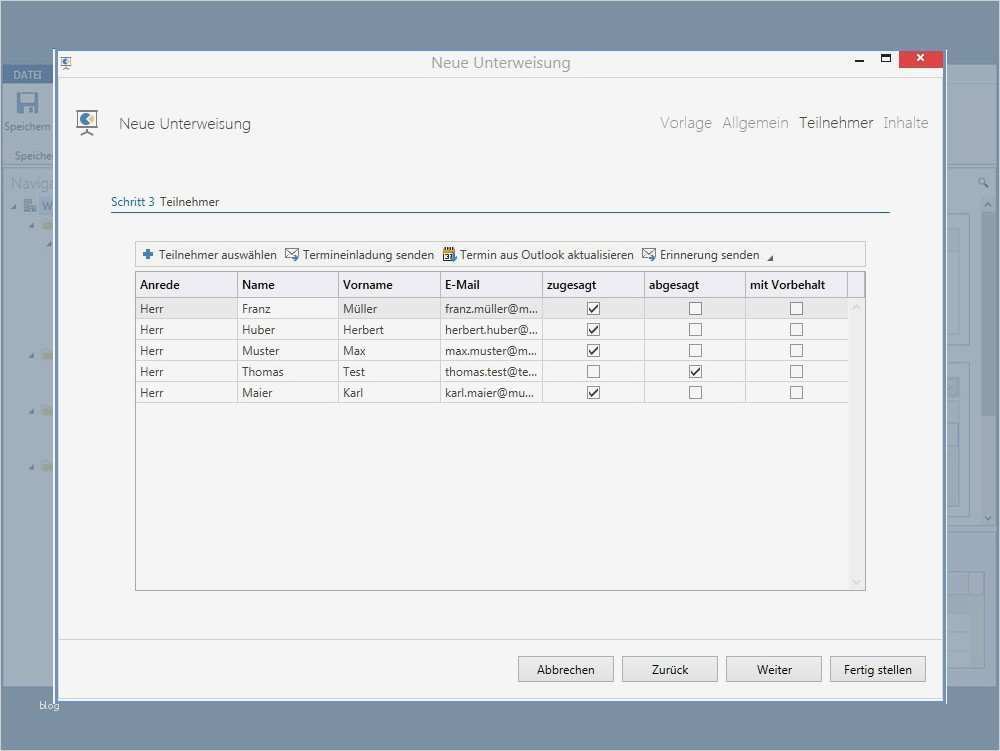The width and height of the screenshot is (1000, 751).
Task: Expand the toolbar overflow arrow after Erinnerung senden
Action: pyautogui.click(x=770, y=258)
